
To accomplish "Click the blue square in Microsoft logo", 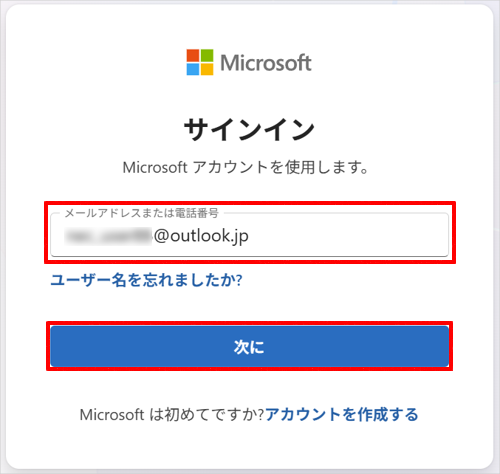I will click(x=193, y=69).
